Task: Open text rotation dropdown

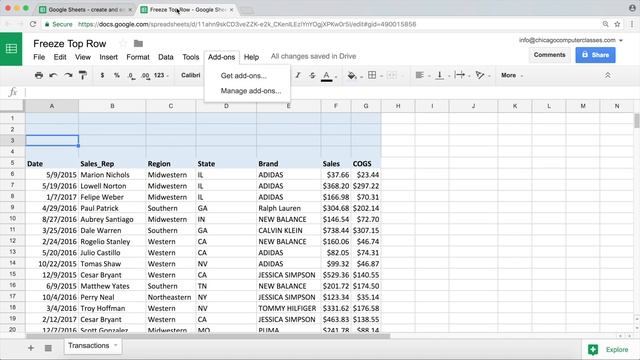Action: [480, 75]
